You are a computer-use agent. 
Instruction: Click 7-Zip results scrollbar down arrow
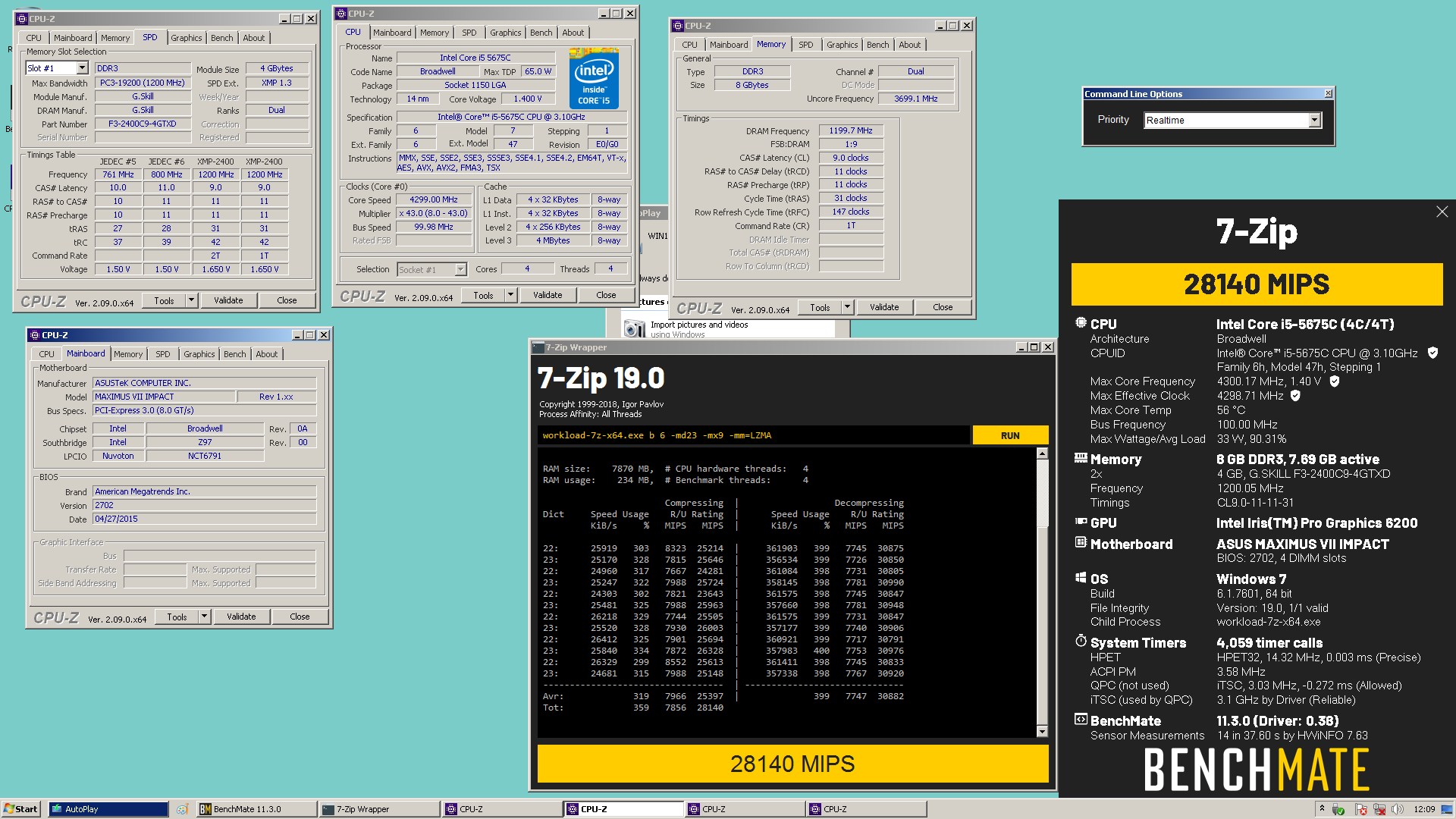[x=1042, y=732]
